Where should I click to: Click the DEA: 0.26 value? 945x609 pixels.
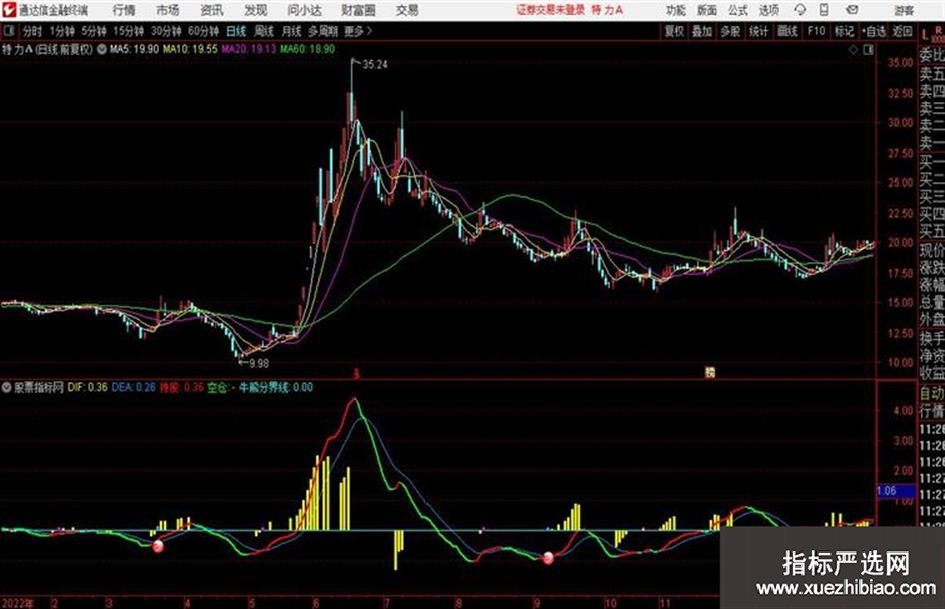(134, 387)
